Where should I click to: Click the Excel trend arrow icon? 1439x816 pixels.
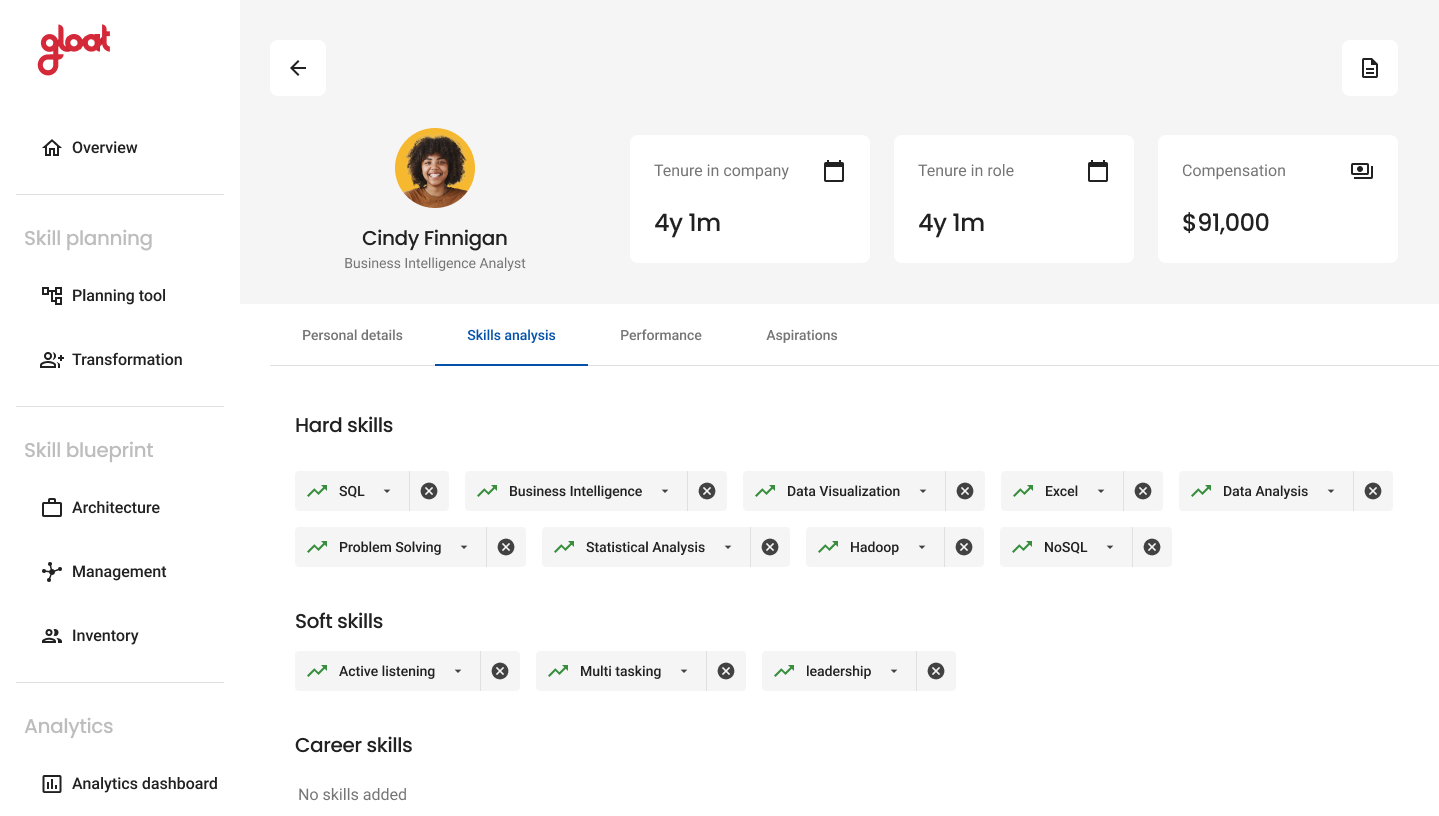tap(1023, 491)
